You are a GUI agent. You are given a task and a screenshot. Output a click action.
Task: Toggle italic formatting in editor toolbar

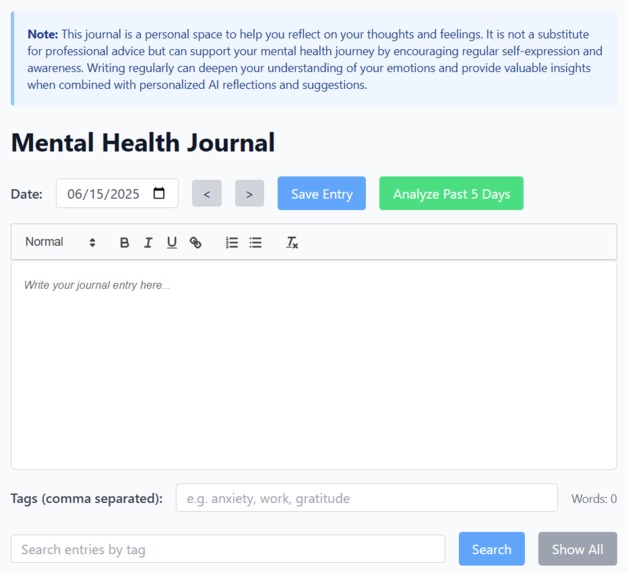[148, 243]
